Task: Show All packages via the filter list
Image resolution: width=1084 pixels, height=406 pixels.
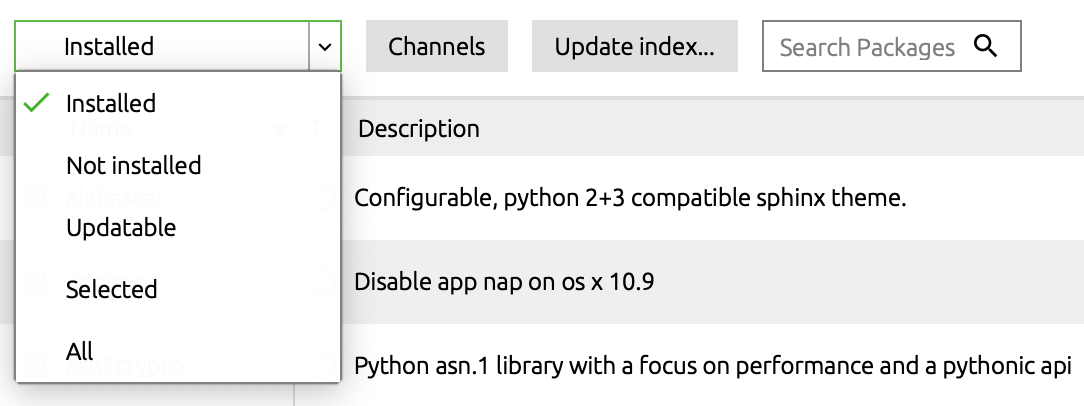Action: (x=80, y=351)
